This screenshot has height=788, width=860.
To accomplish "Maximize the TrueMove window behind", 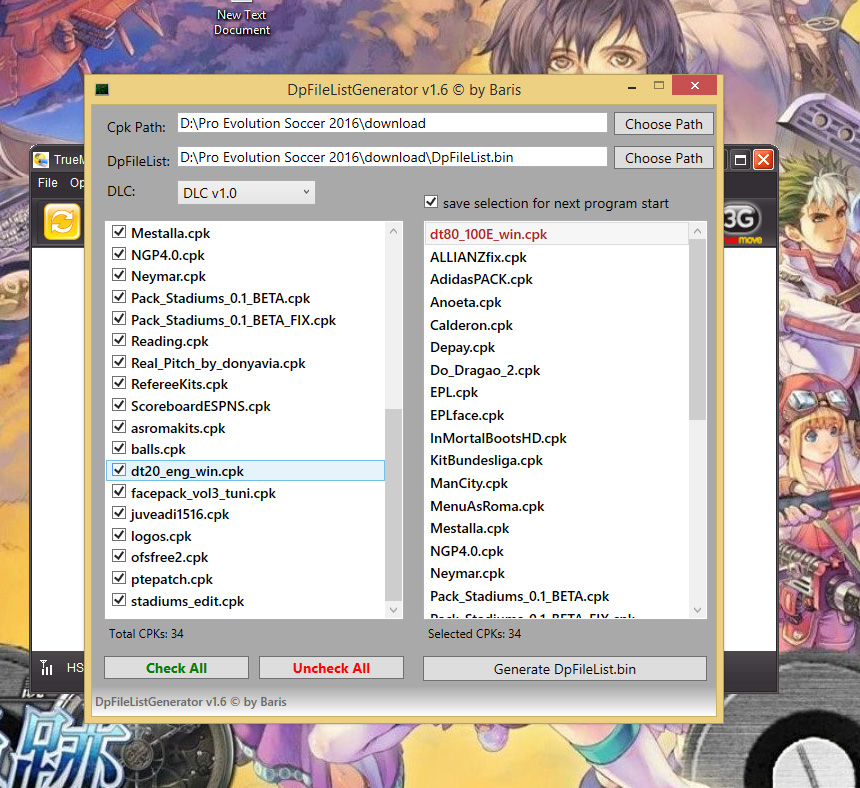I will click(x=740, y=160).
